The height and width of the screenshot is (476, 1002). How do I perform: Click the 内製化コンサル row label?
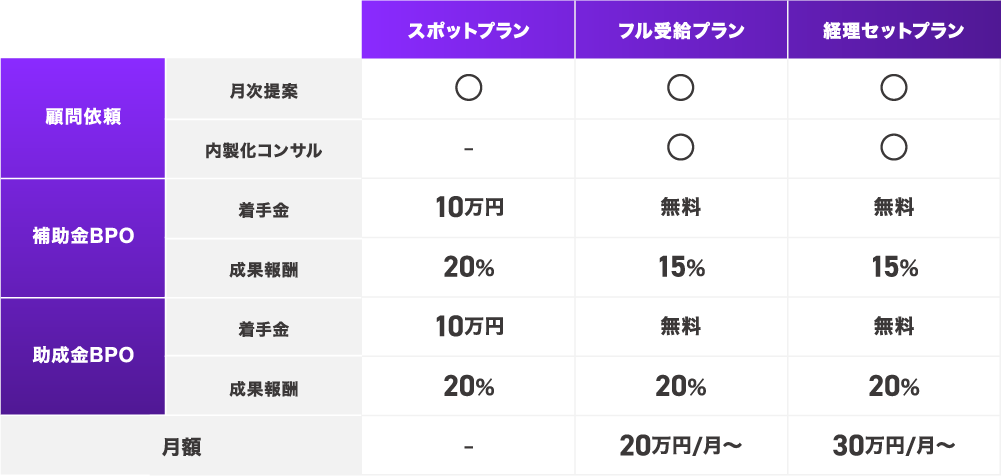[x=263, y=151]
